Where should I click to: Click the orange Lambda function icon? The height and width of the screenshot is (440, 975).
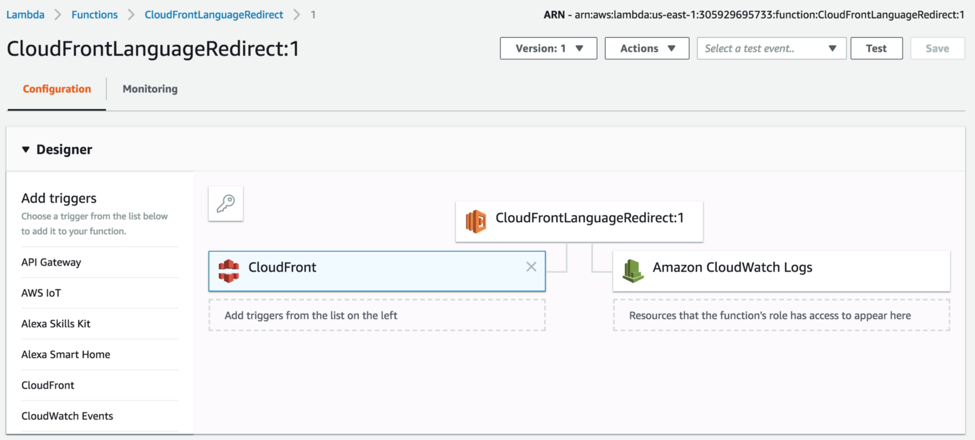click(476, 220)
